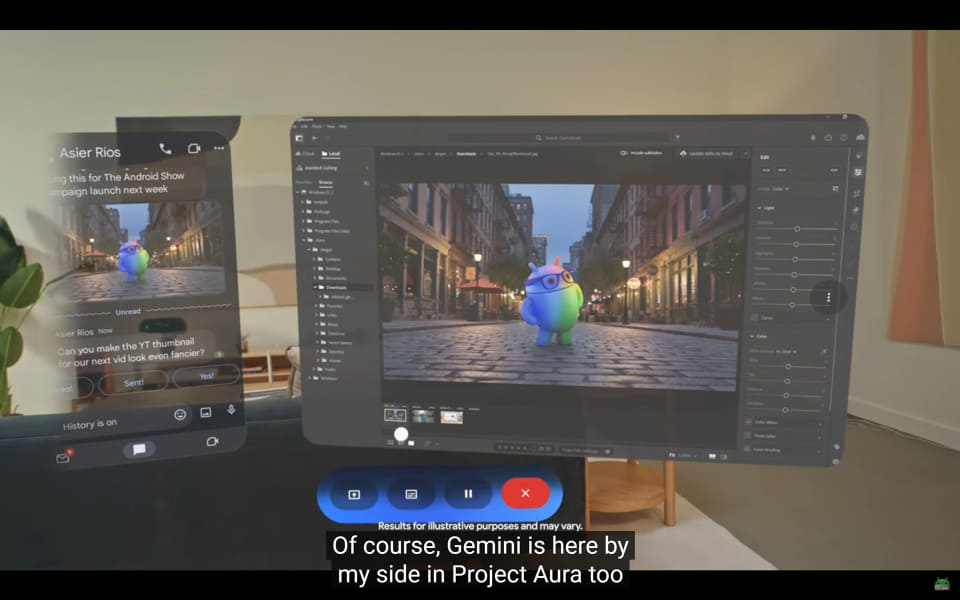The image size is (960, 600).
Task: Open the dropdown arrow beside the cloud update button
Action: click(x=746, y=154)
